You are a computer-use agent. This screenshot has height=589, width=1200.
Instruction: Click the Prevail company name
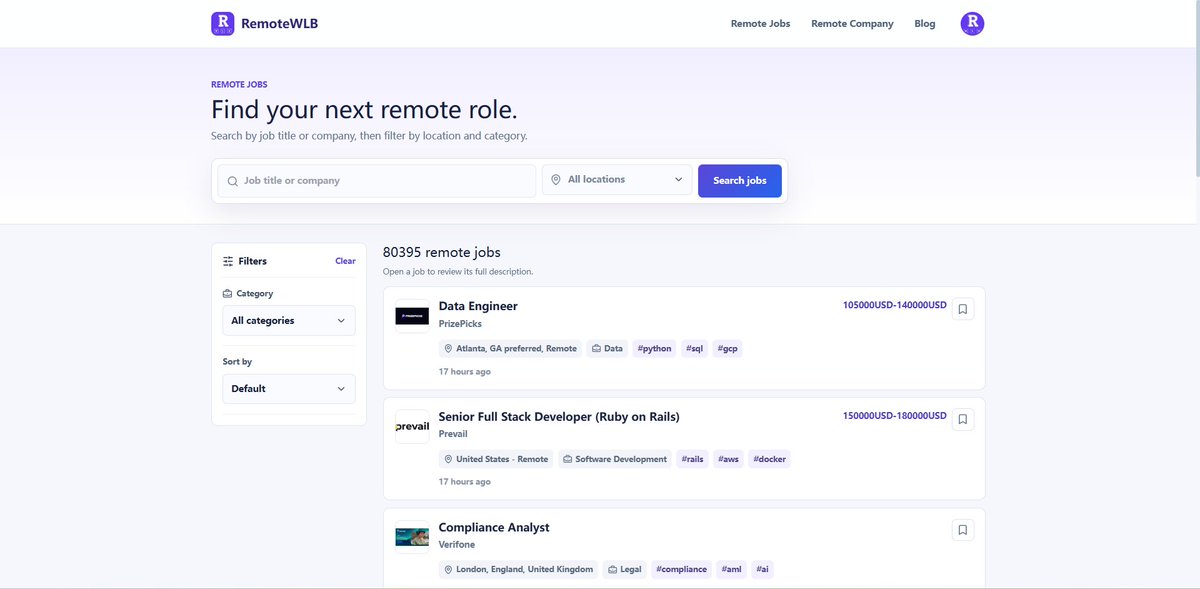click(453, 434)
